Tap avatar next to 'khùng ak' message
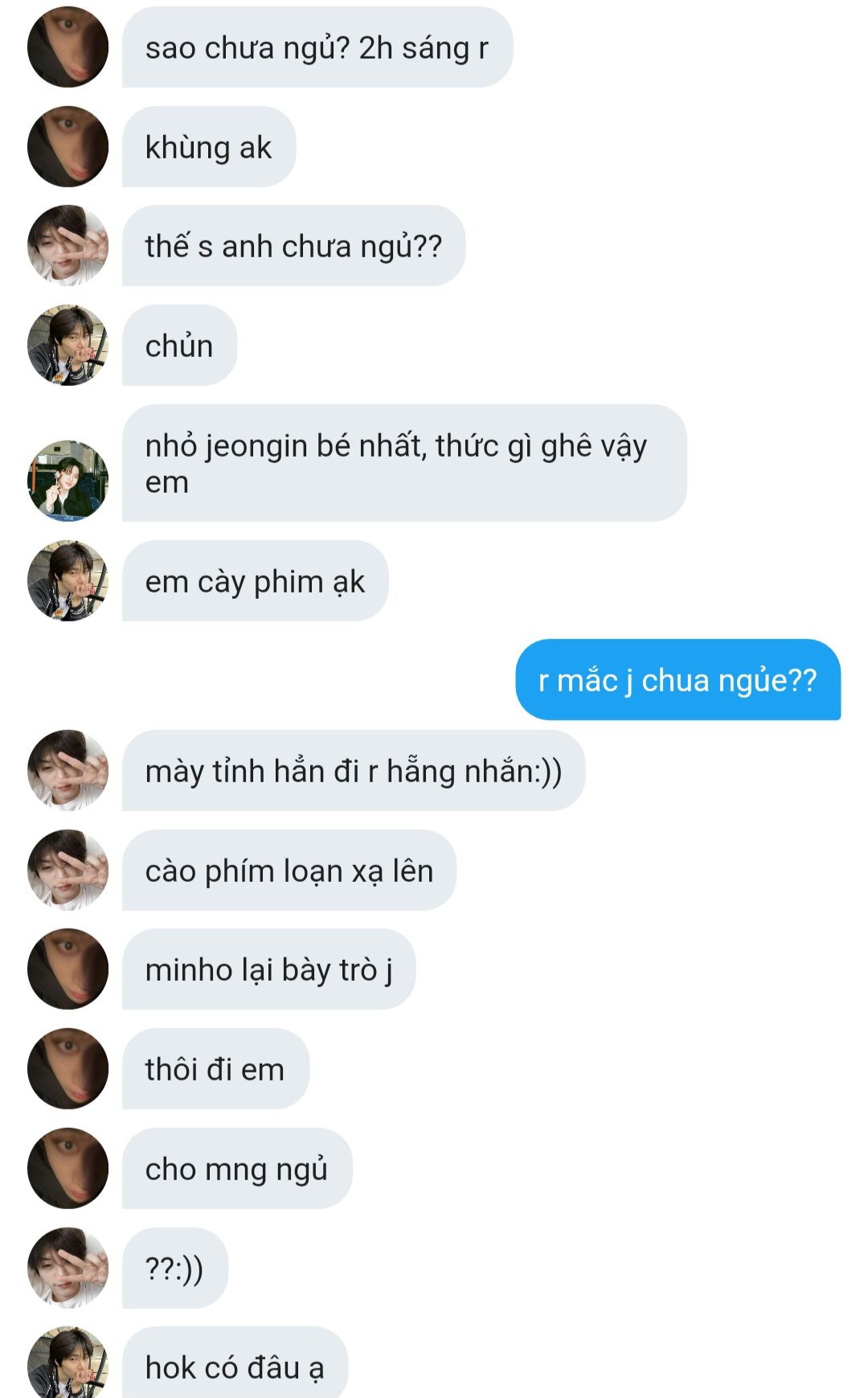This screenshot has width=868, height=1398. [x=68, y=146]
